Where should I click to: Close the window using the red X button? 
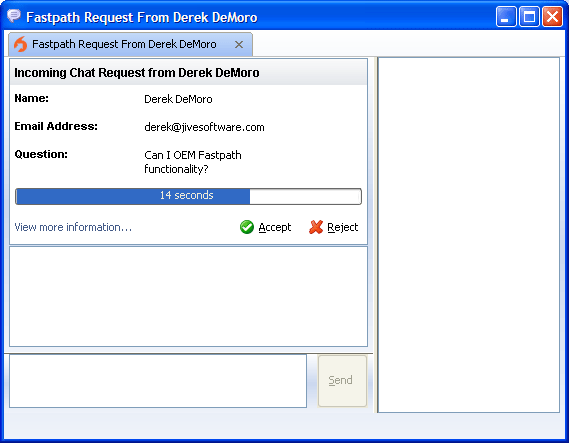pos(552,17)
